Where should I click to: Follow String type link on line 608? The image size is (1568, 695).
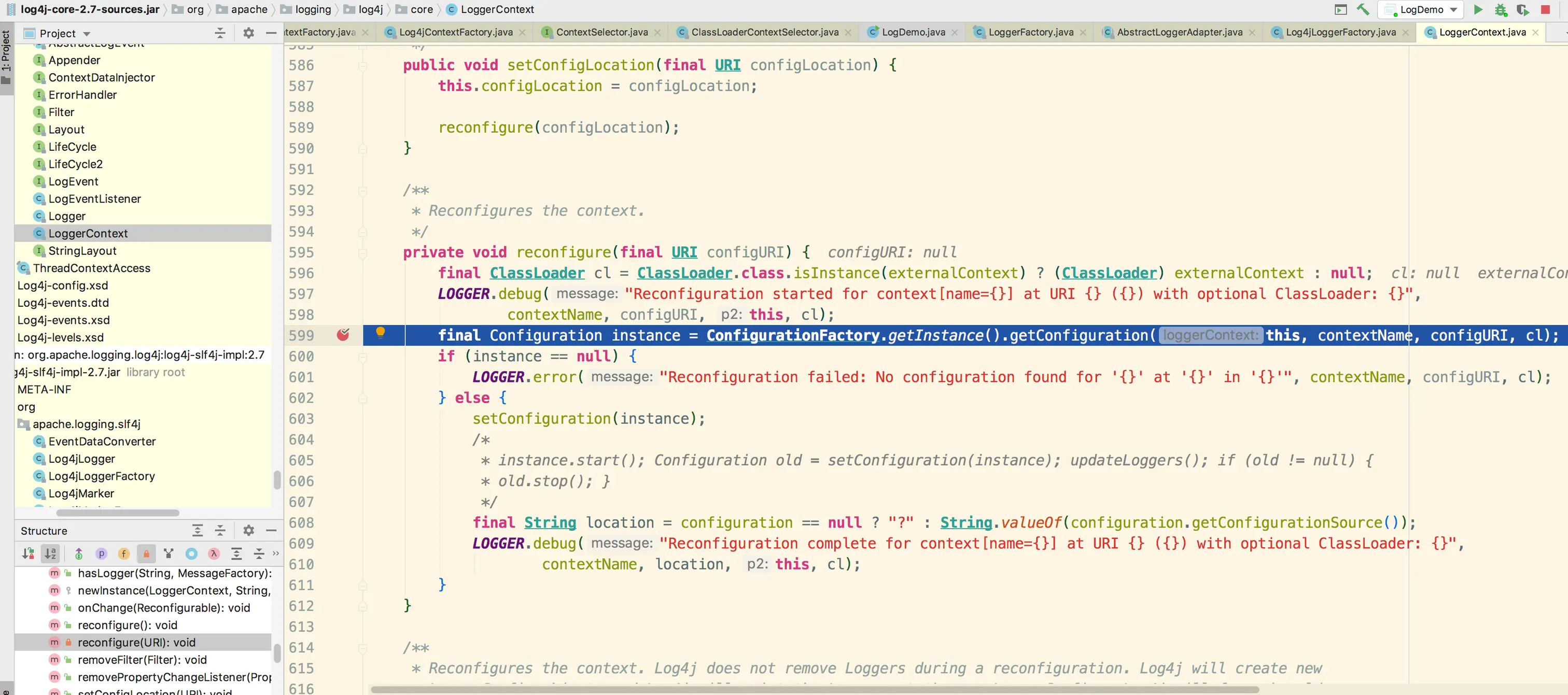[550, 522]
